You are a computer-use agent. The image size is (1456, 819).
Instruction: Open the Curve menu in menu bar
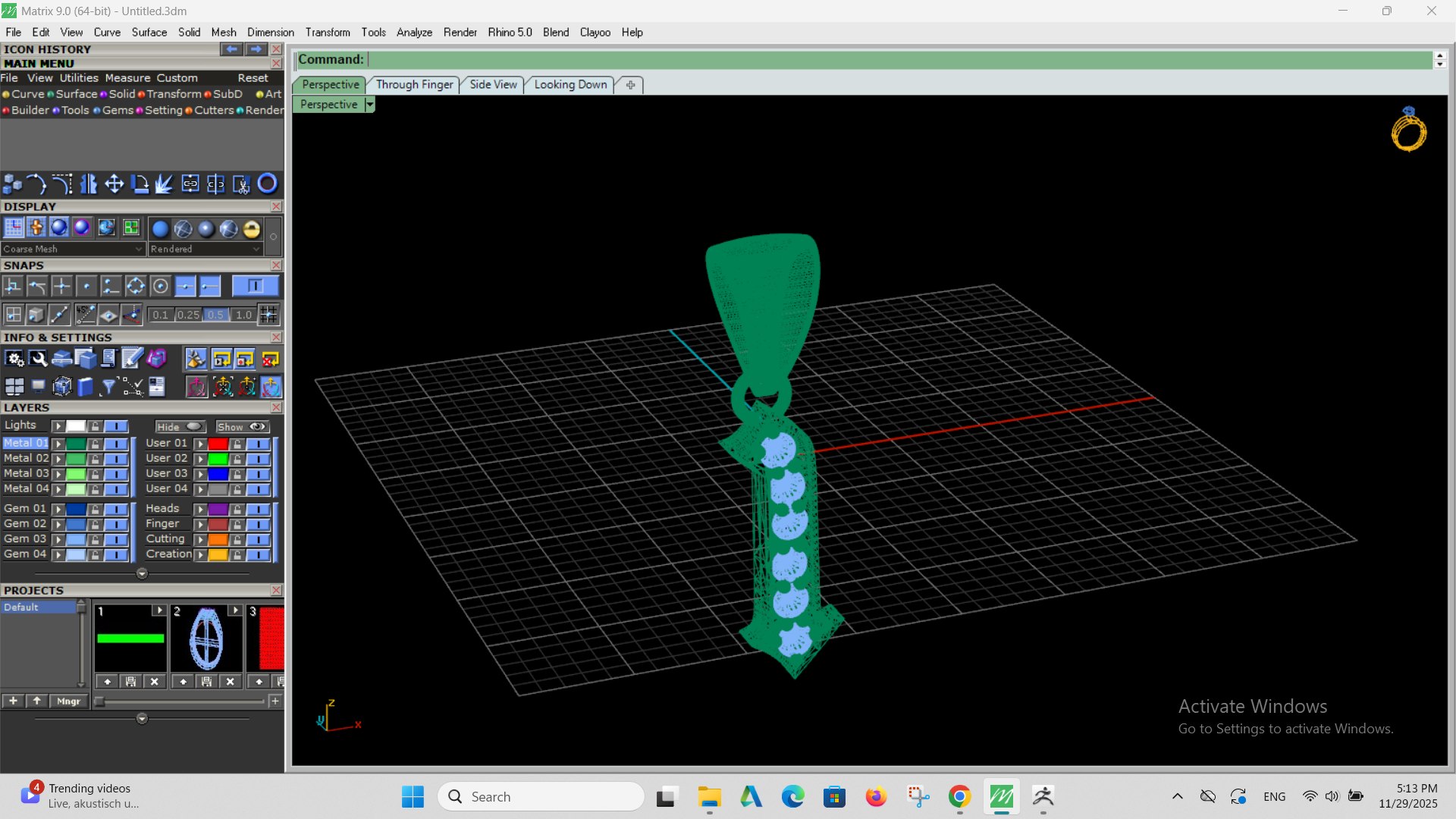(107, 32)
